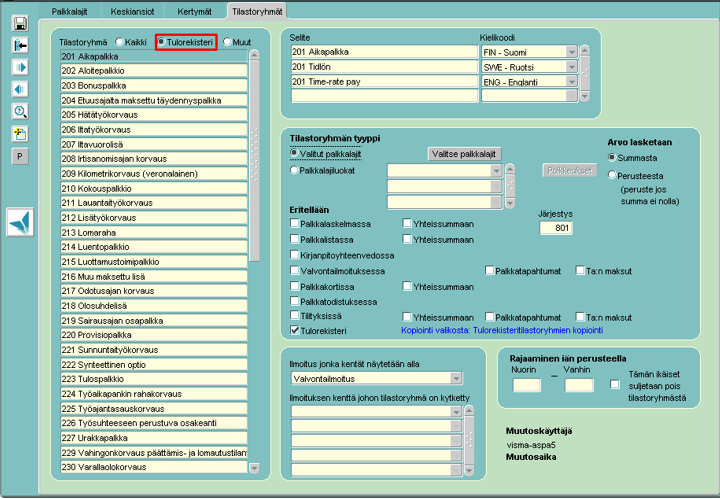Click the empty fourth Selite field

[384, 95]
